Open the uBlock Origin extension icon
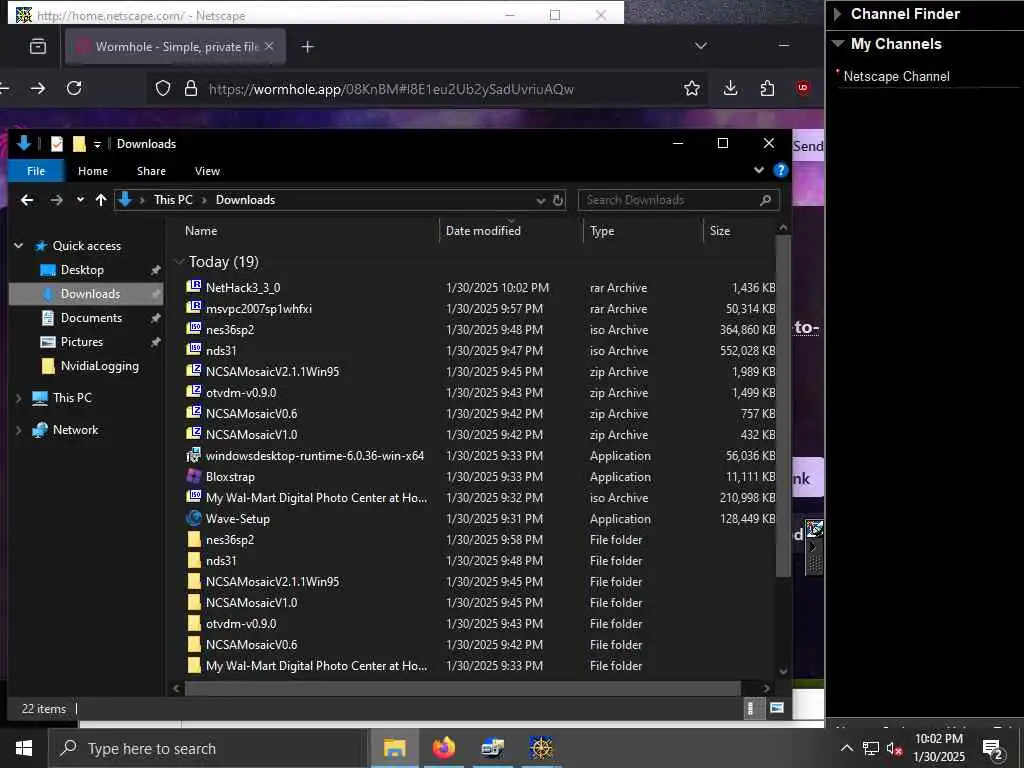This screenshot has height=768, width=1024. 803,88
